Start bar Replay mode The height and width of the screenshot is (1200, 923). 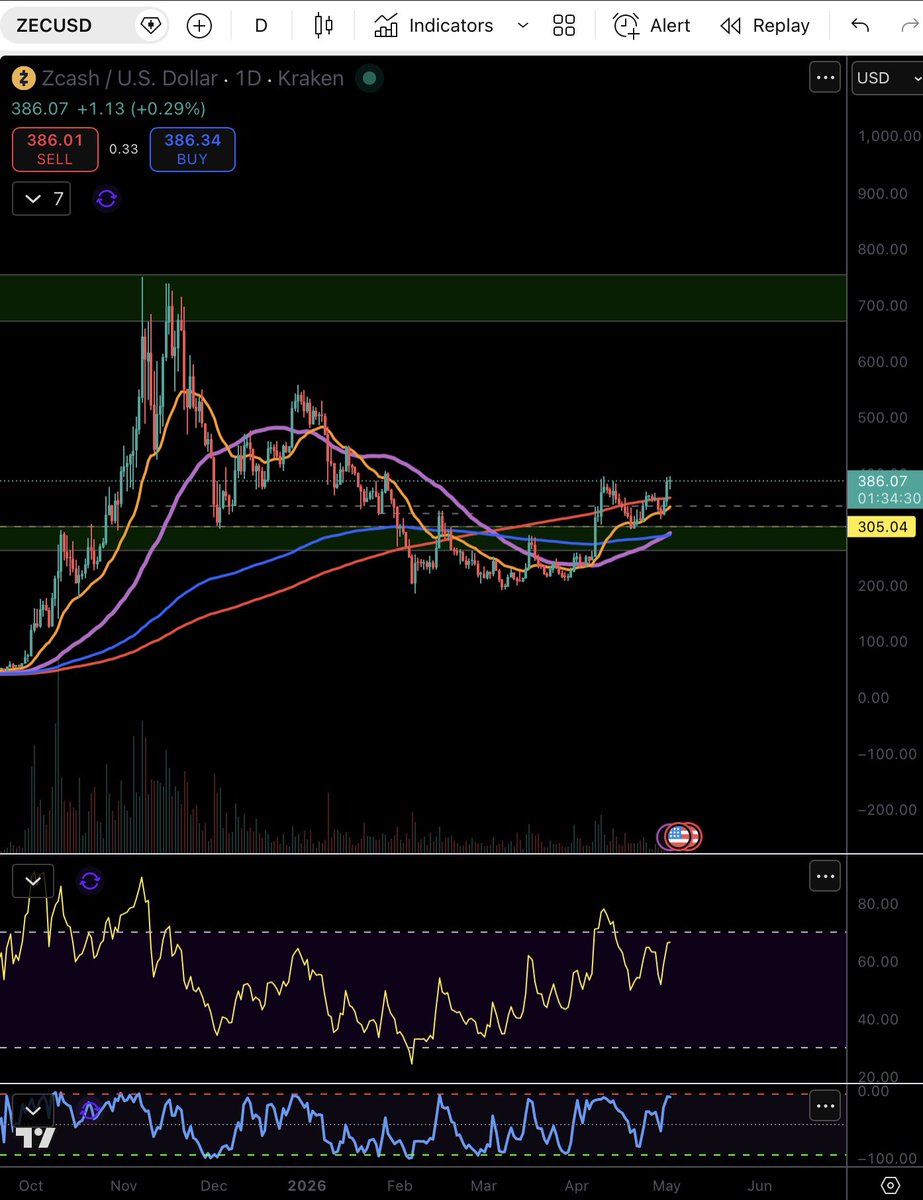pos(765,25)
